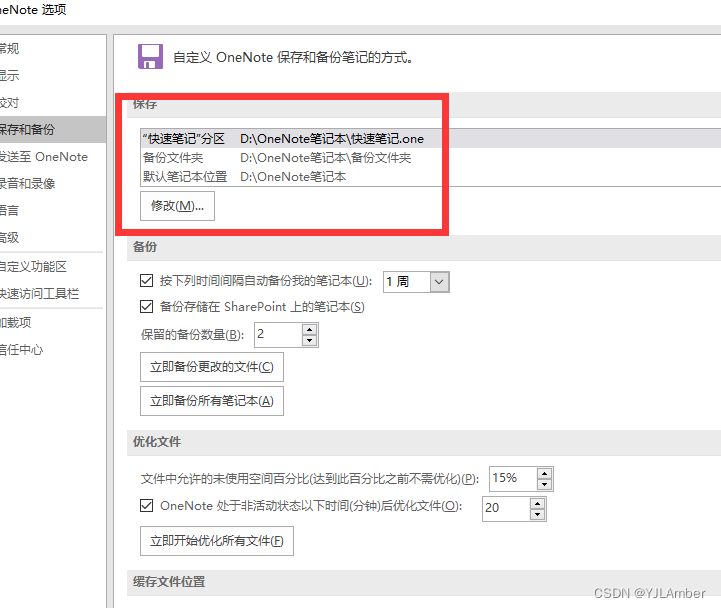Click the 修改(M)... button
The width and height of the screenshot is (721, 608).
[x=177, y=206]
